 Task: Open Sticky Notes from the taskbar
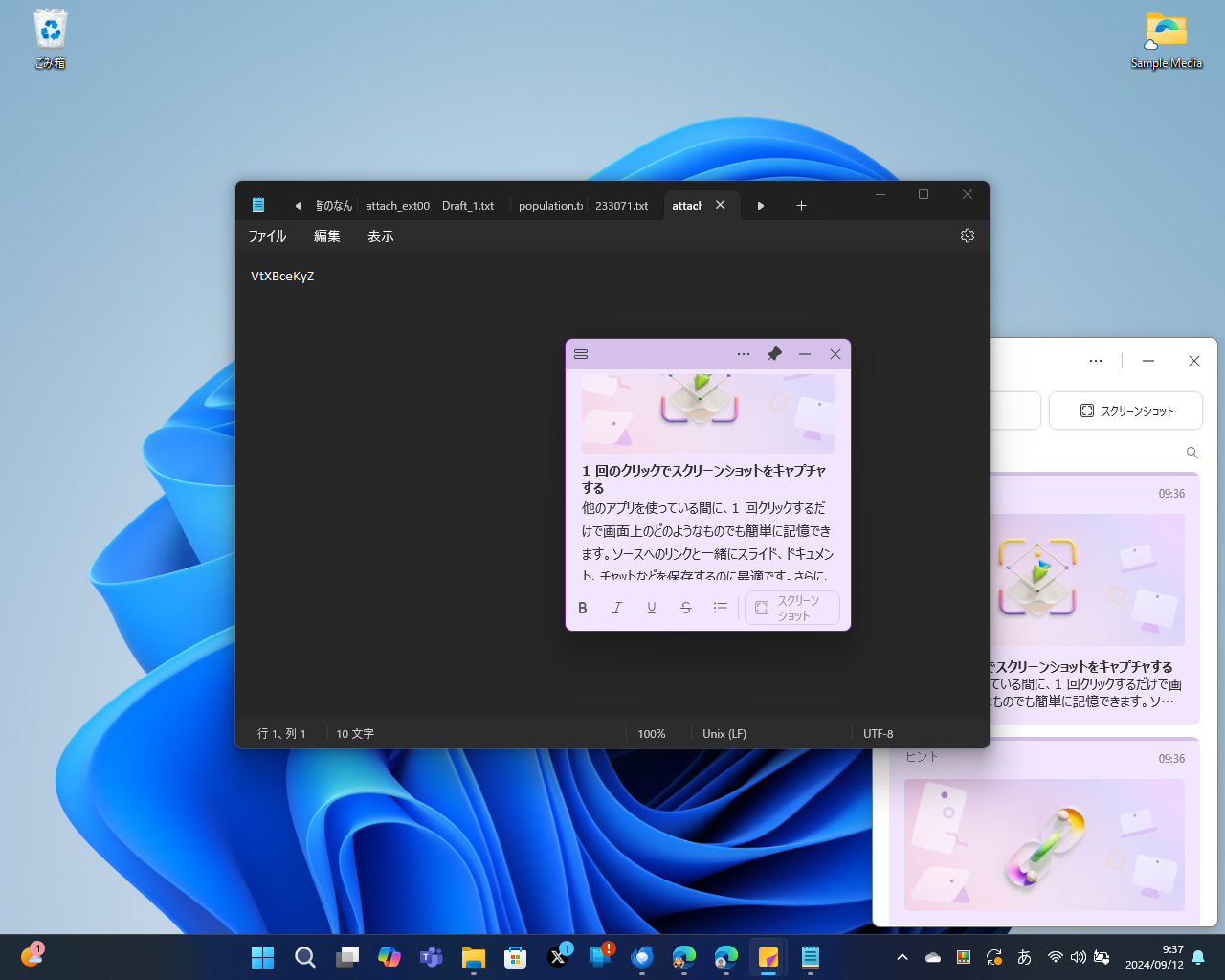768,957
